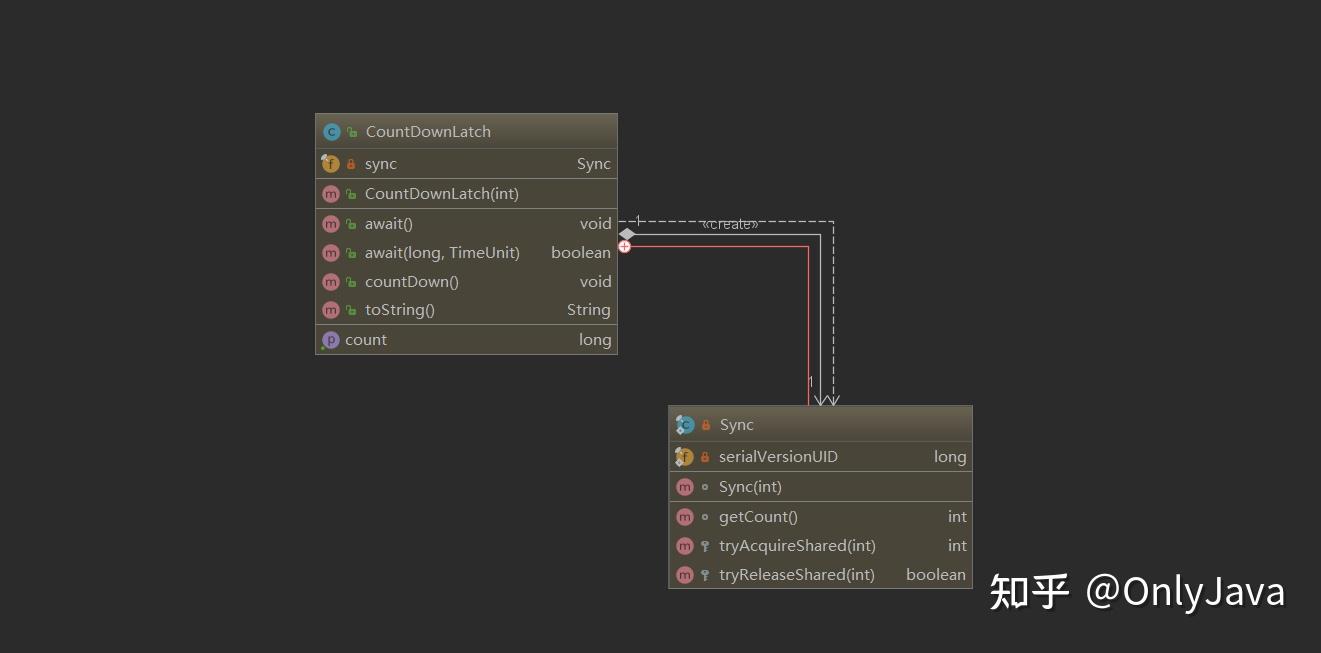The image size is (1321, 653).
Task: Select the CountDownLatch class name
Action: (428, 132)
